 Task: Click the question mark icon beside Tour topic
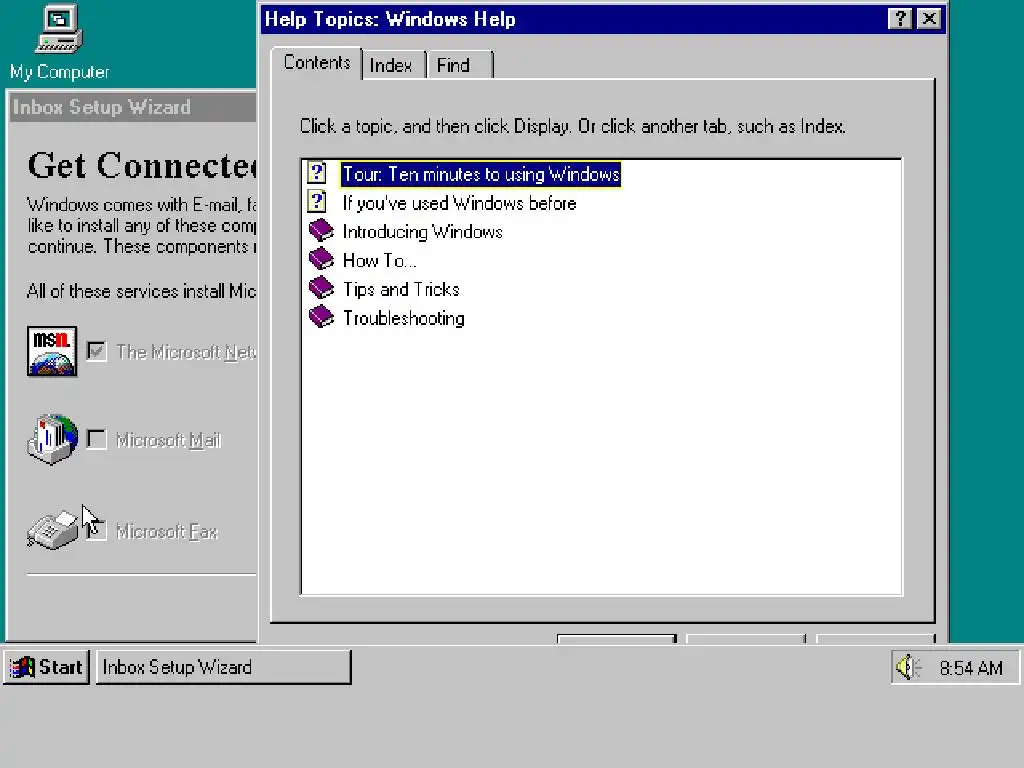coord(317,173)
